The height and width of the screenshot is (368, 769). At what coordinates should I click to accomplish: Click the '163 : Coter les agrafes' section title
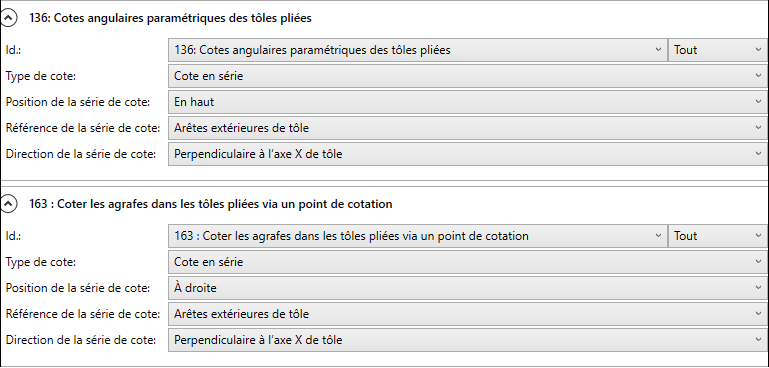pyautogui.click(x=210, y=204)
